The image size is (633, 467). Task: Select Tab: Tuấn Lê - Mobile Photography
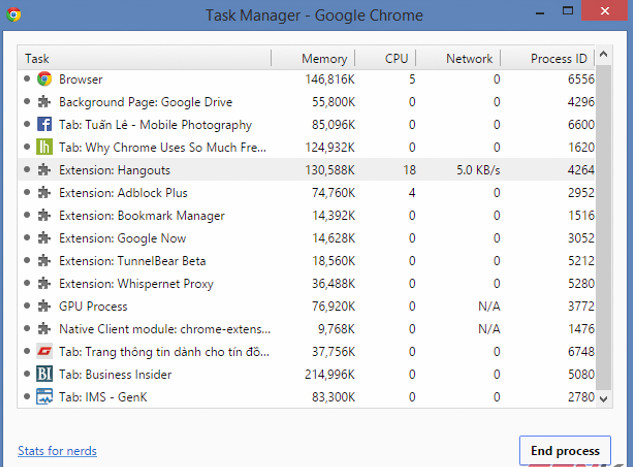(307, 124)
